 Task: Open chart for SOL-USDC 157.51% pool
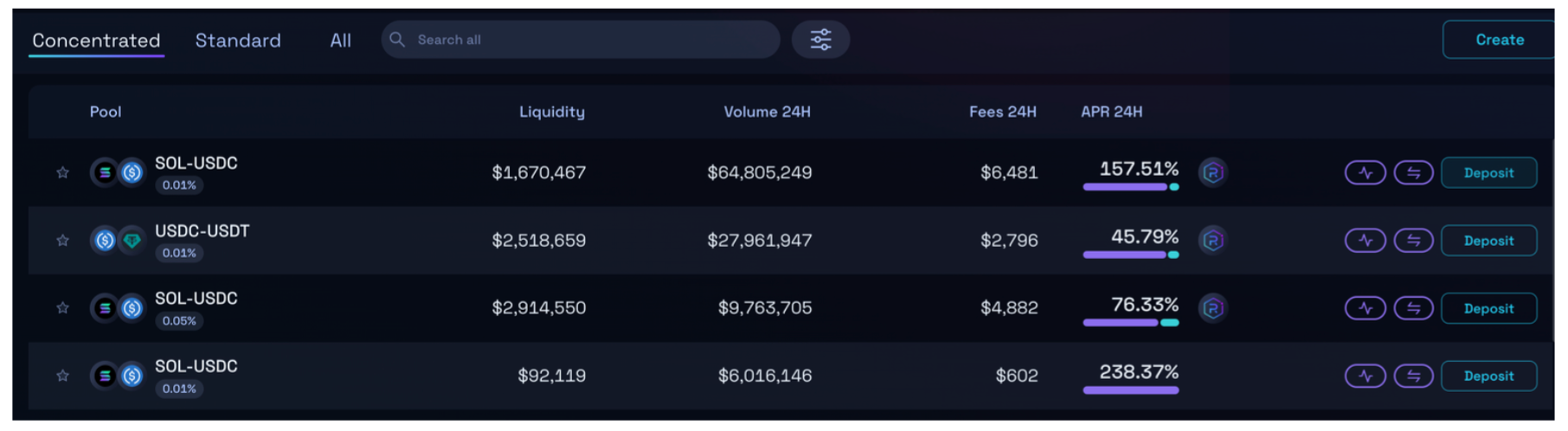pos(1365,173)
